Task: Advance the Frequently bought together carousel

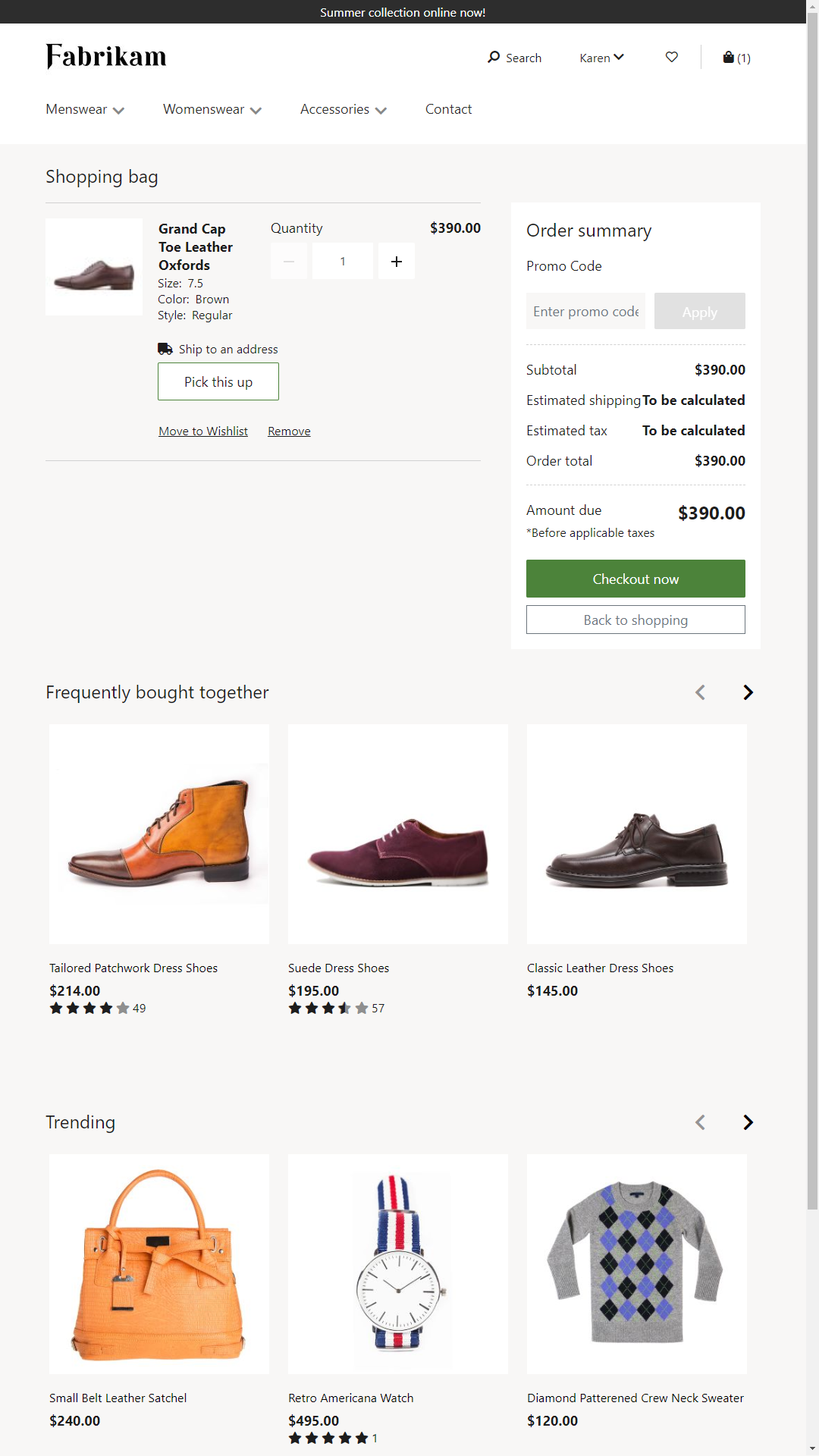Action: [748, 692]
